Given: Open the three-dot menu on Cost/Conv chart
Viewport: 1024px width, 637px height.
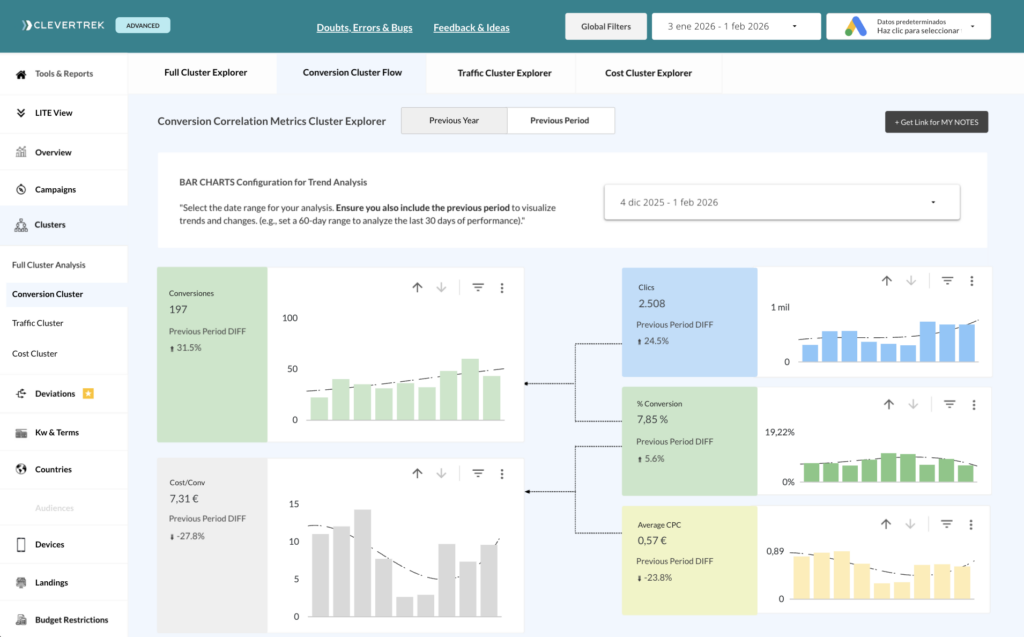Looking at the screenshot, I should click(x=502, y=474).
